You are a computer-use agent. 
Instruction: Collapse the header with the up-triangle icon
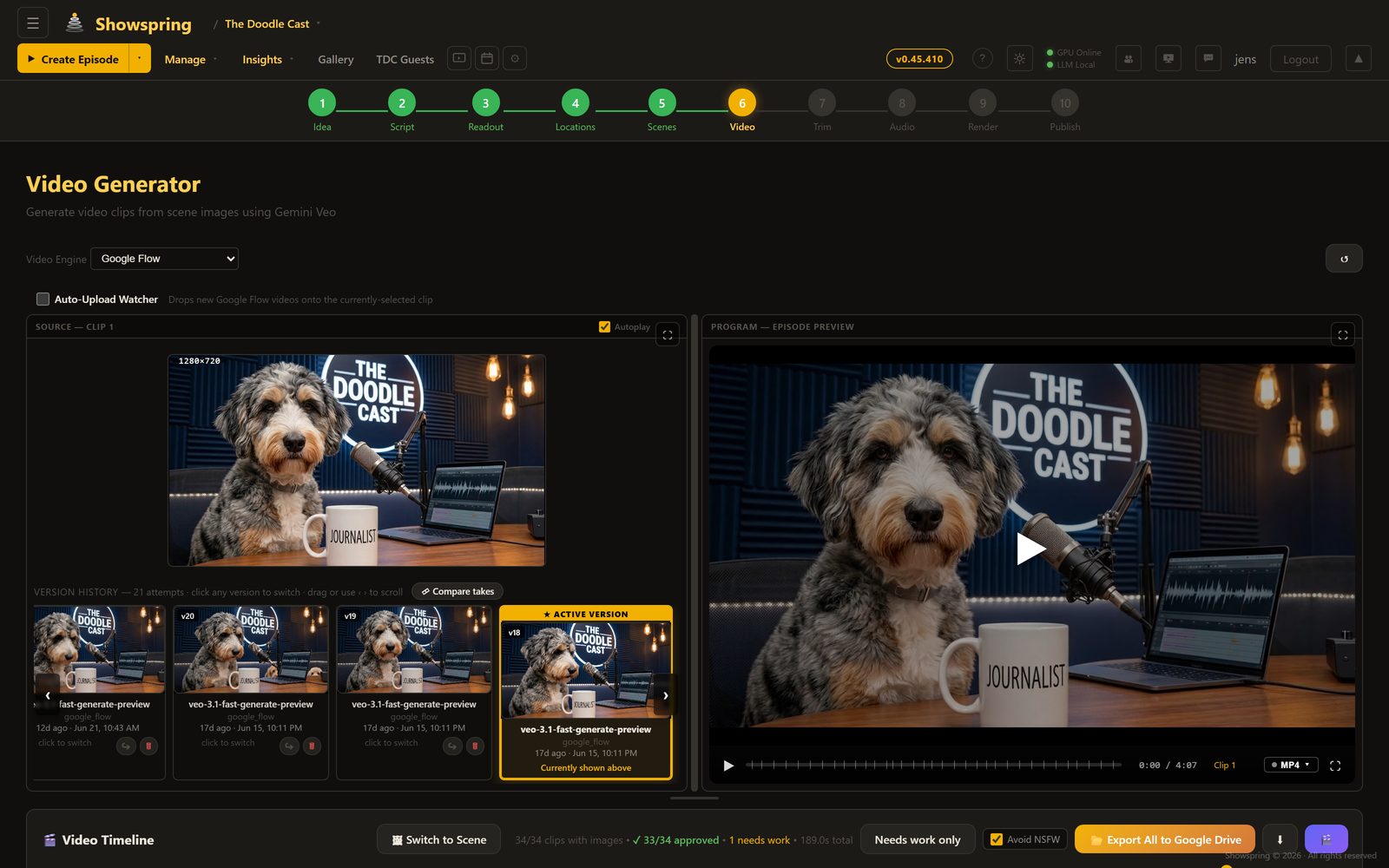click(1359, 58)
